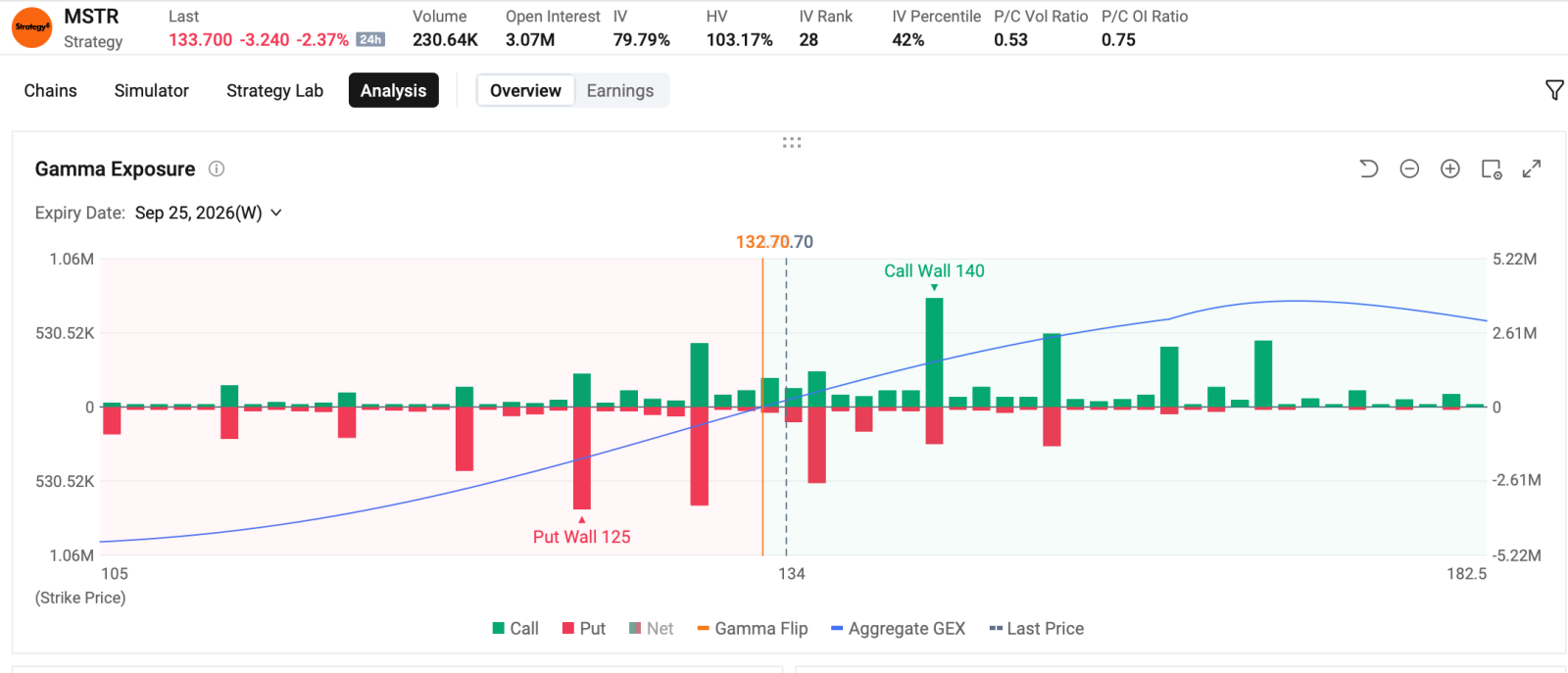Select the Analysis tab
Screen dimensions: 1568x673
click(x=394, y=90)
